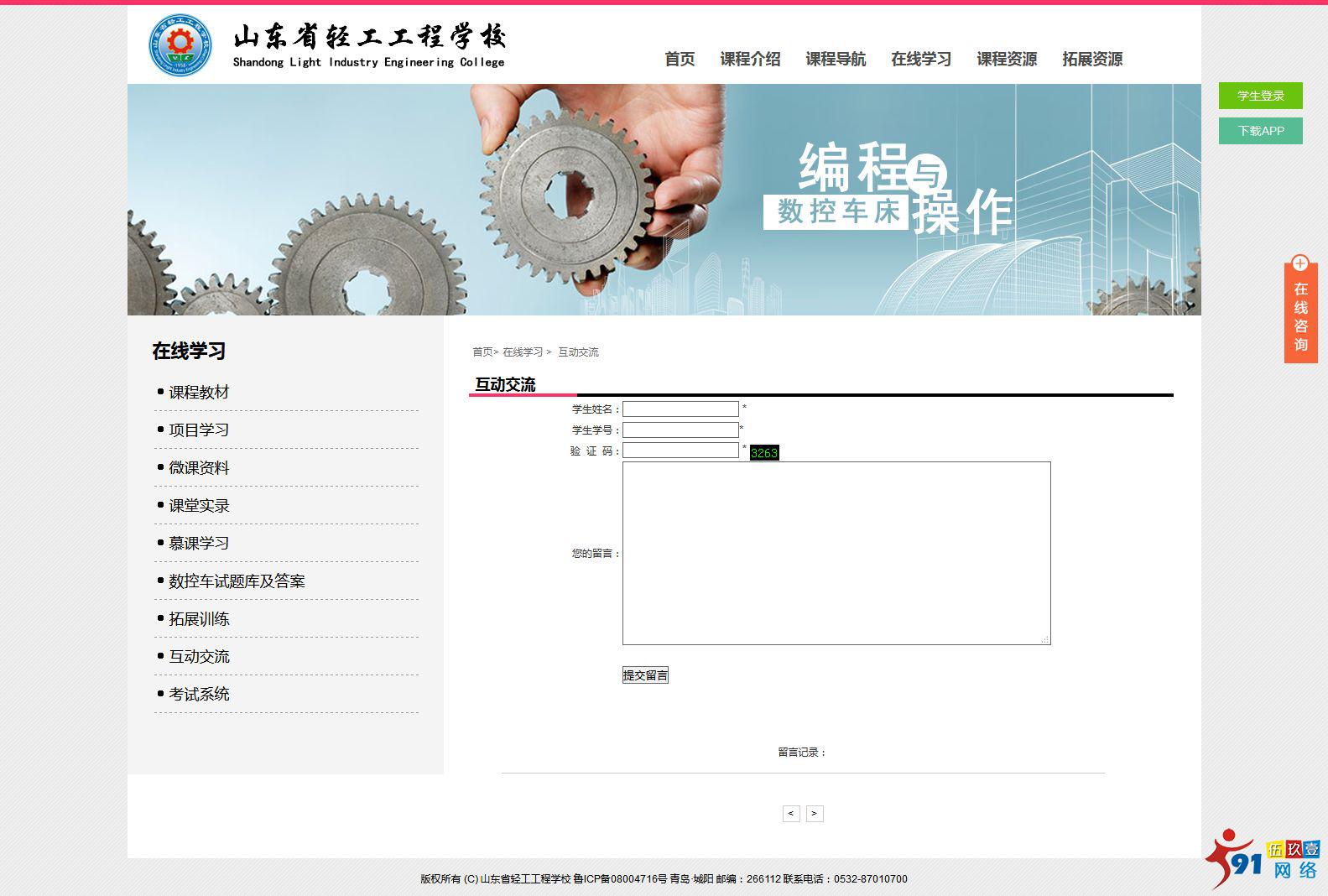
Task: Open 数控车试题库及答案 sidebar link
Action: point(237,581)
